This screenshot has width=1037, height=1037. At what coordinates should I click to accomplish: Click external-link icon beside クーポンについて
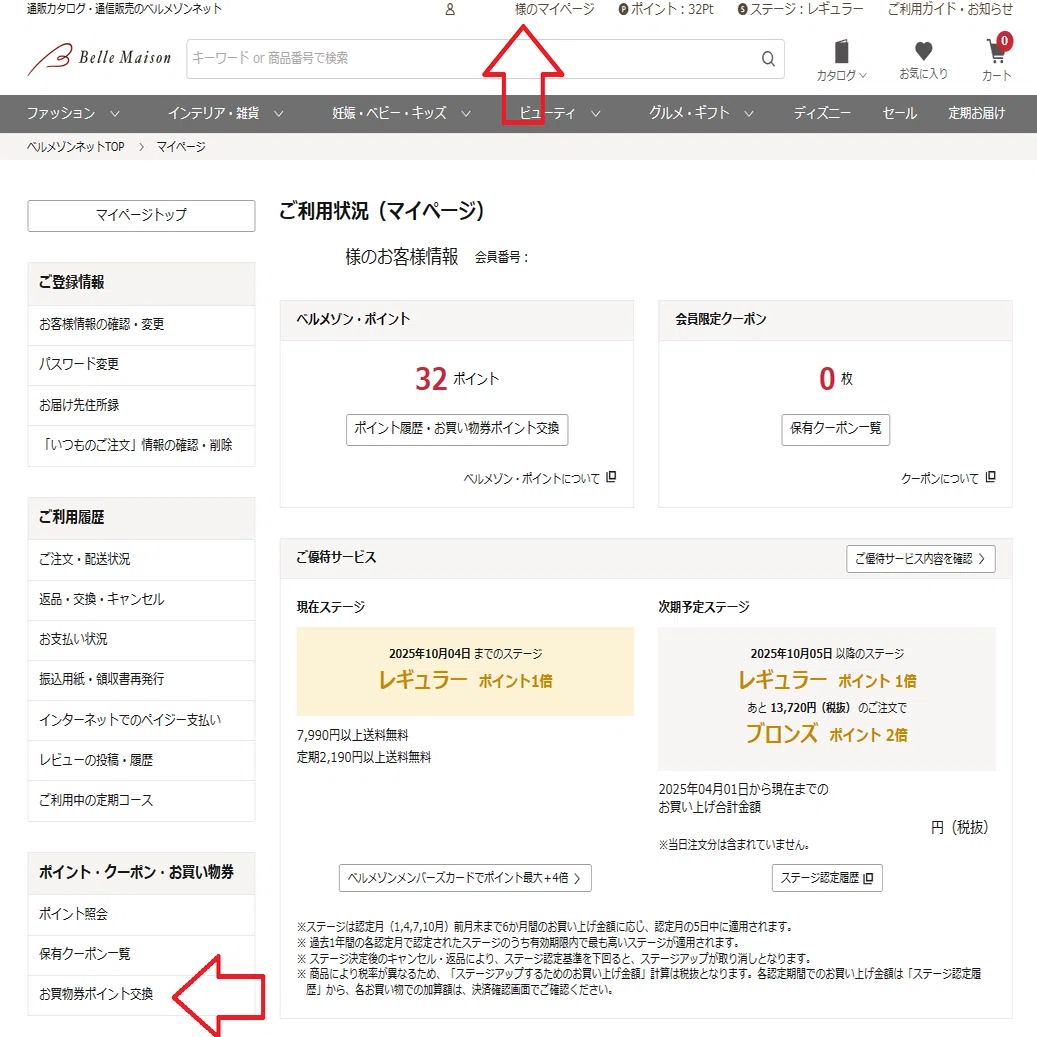(990, 477)
